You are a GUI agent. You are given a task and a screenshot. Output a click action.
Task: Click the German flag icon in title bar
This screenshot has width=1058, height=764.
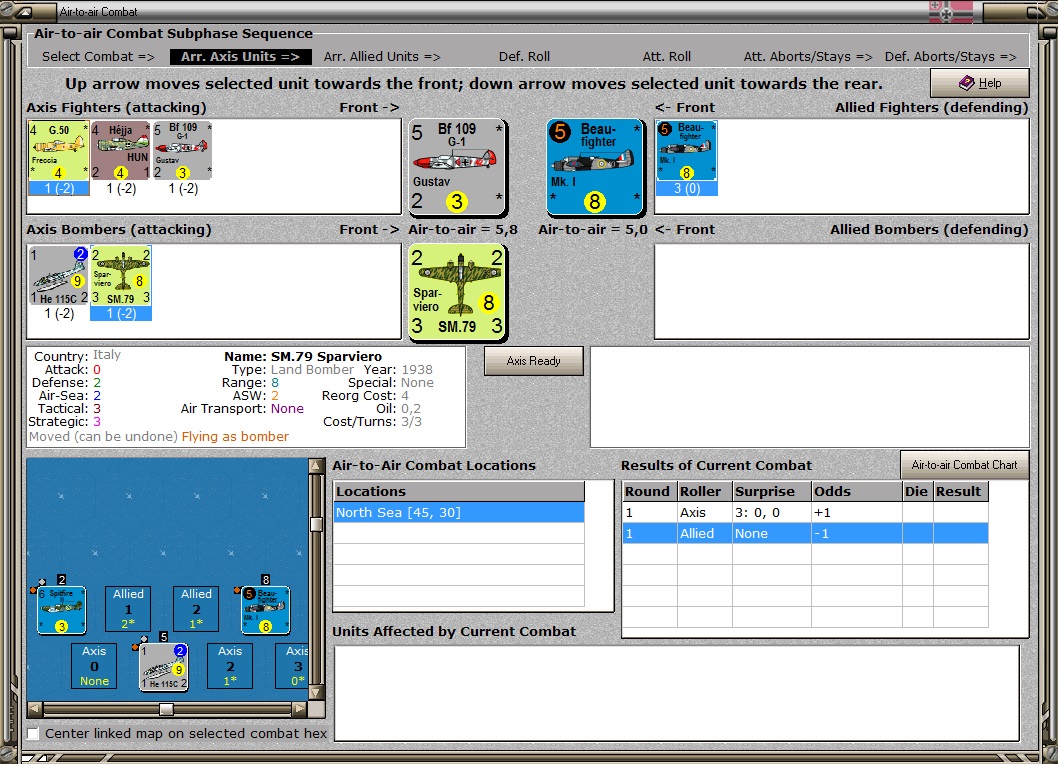pyautogui.click(x=951, y=11)
